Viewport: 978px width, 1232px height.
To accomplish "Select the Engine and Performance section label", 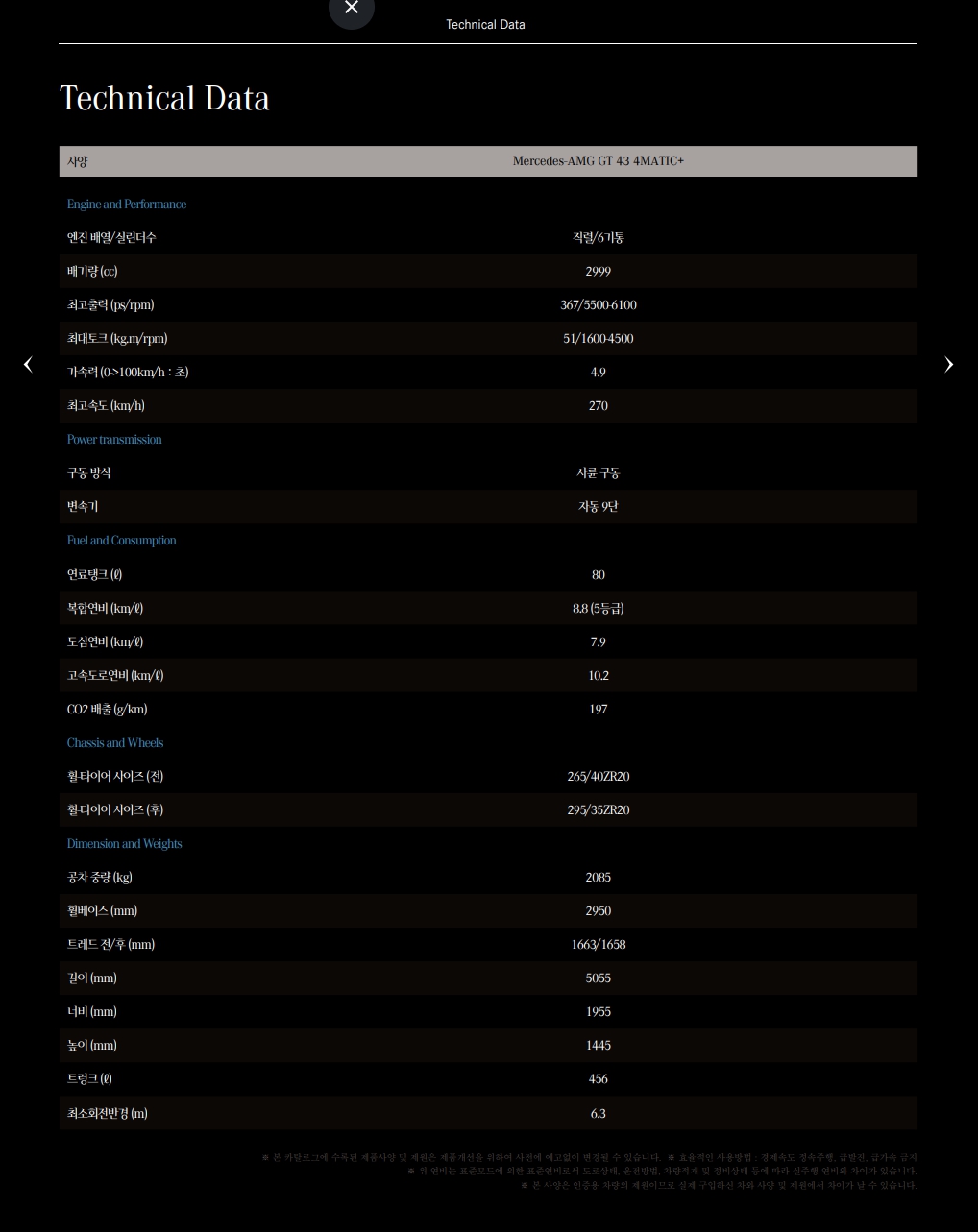I will point(127,205).
